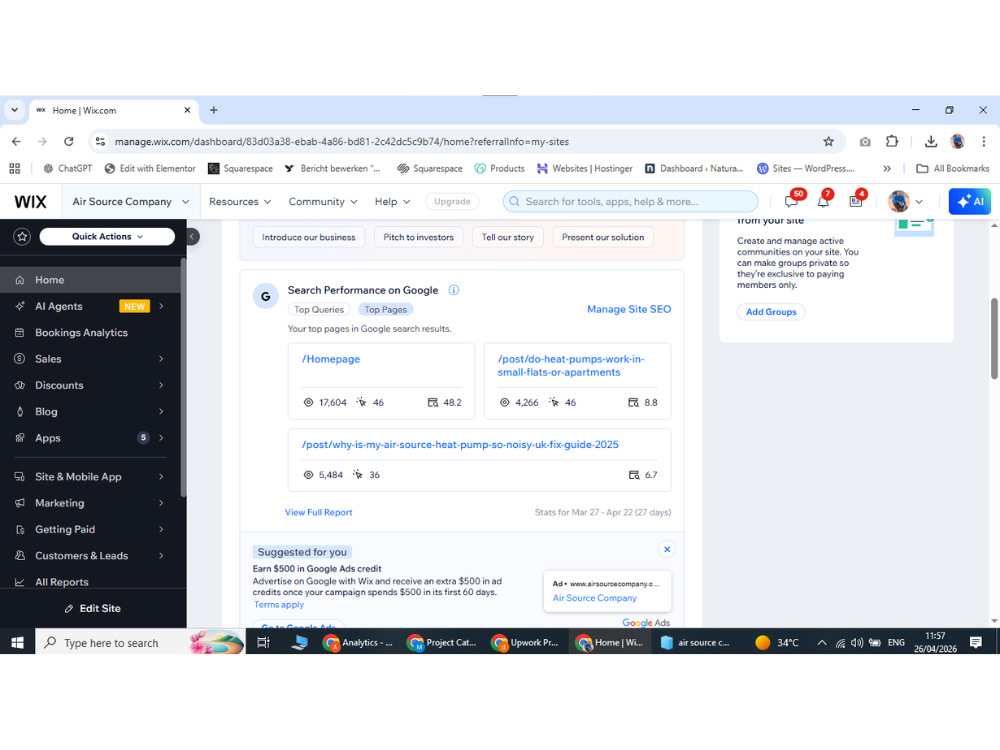Click the Google G icon in performance card

pos(266,296)
